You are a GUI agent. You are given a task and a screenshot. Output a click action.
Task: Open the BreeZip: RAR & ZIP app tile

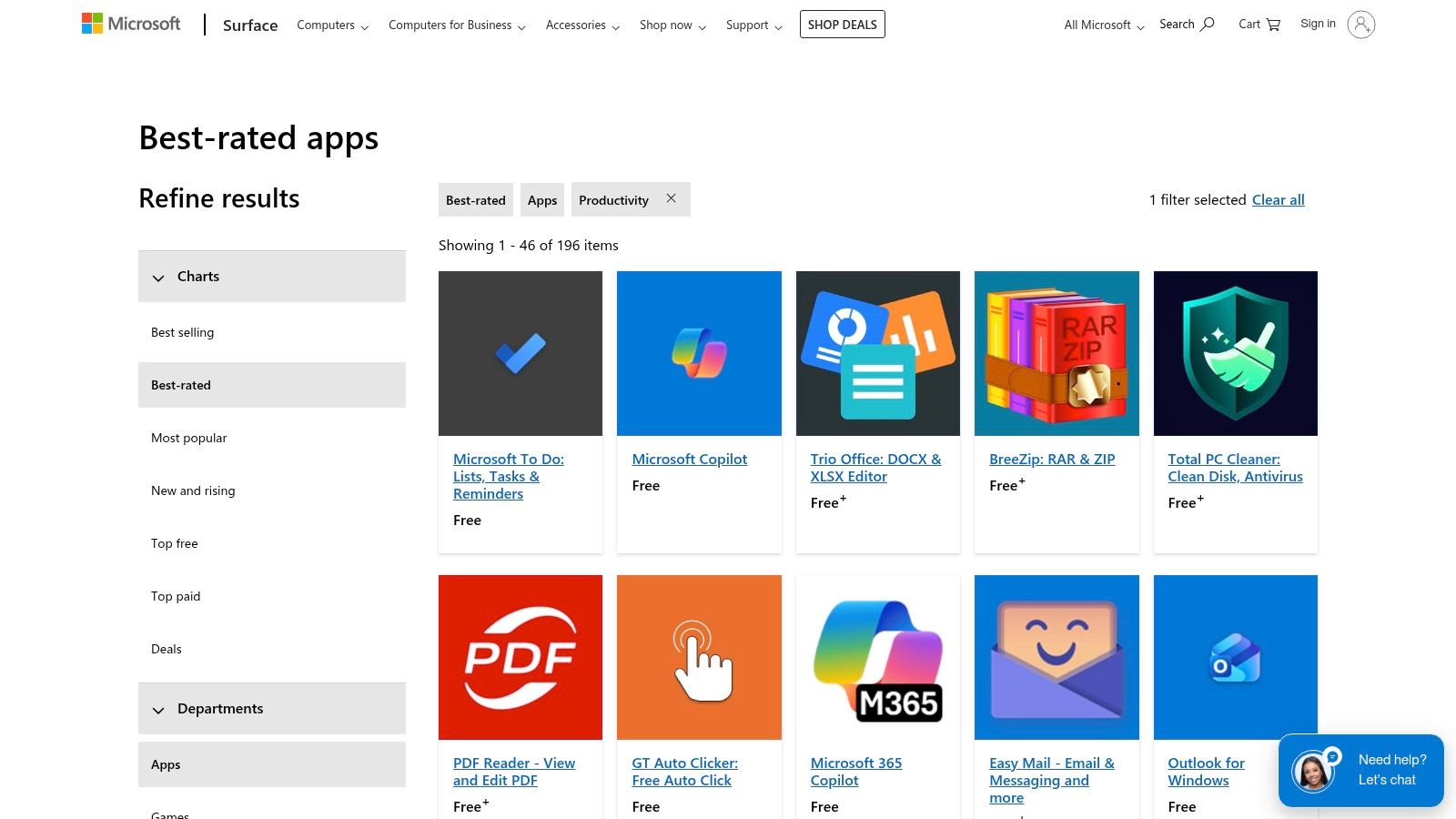pos(1056,353)
